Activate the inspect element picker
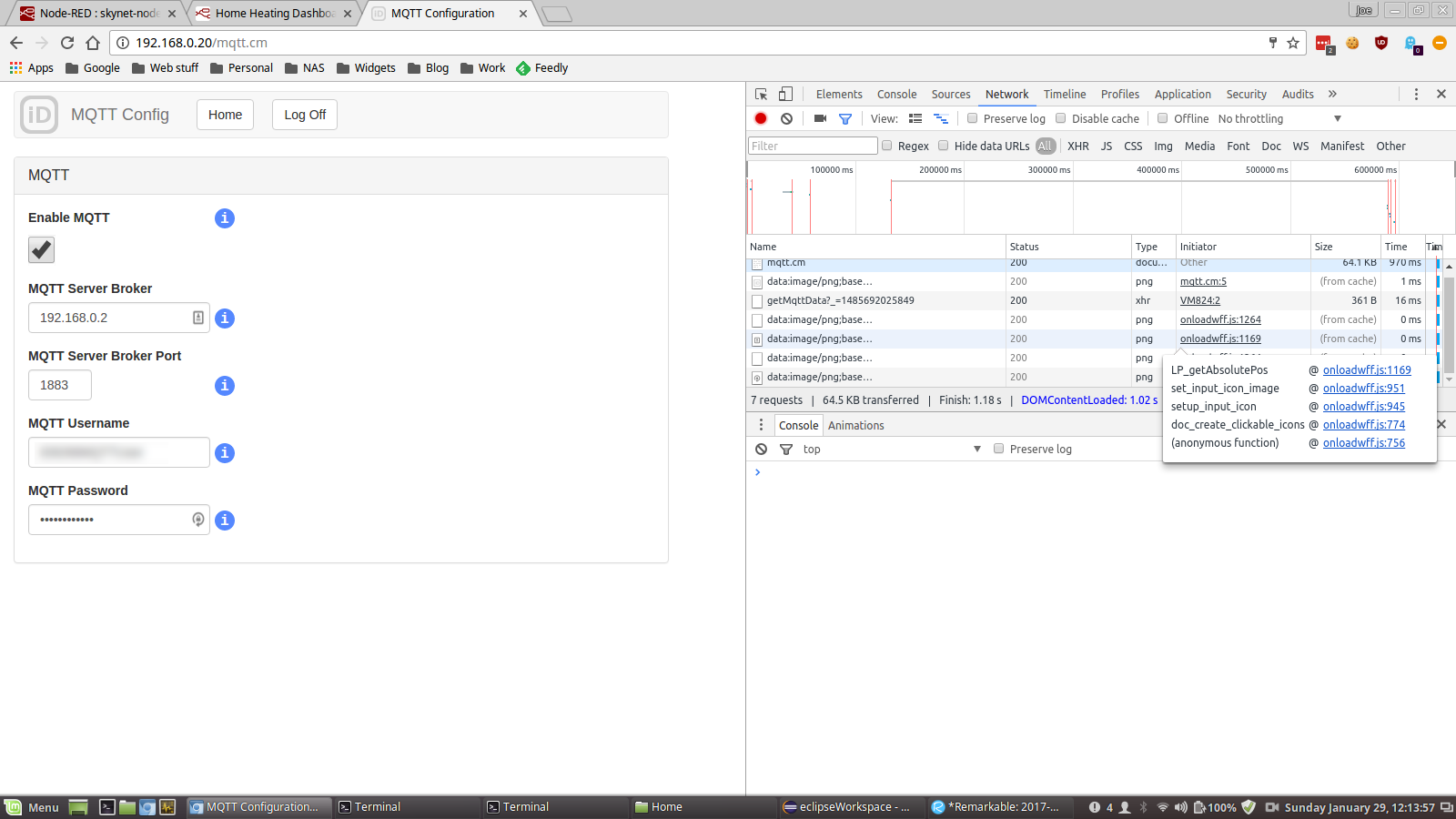 [762, 94]
